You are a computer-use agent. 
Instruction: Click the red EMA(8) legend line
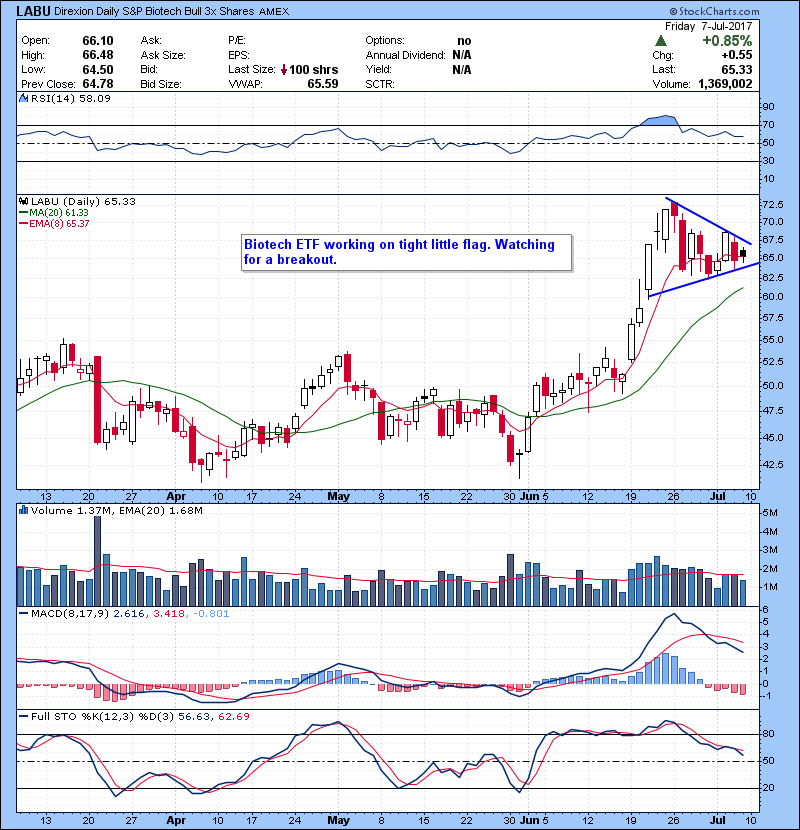click(23, 224)
